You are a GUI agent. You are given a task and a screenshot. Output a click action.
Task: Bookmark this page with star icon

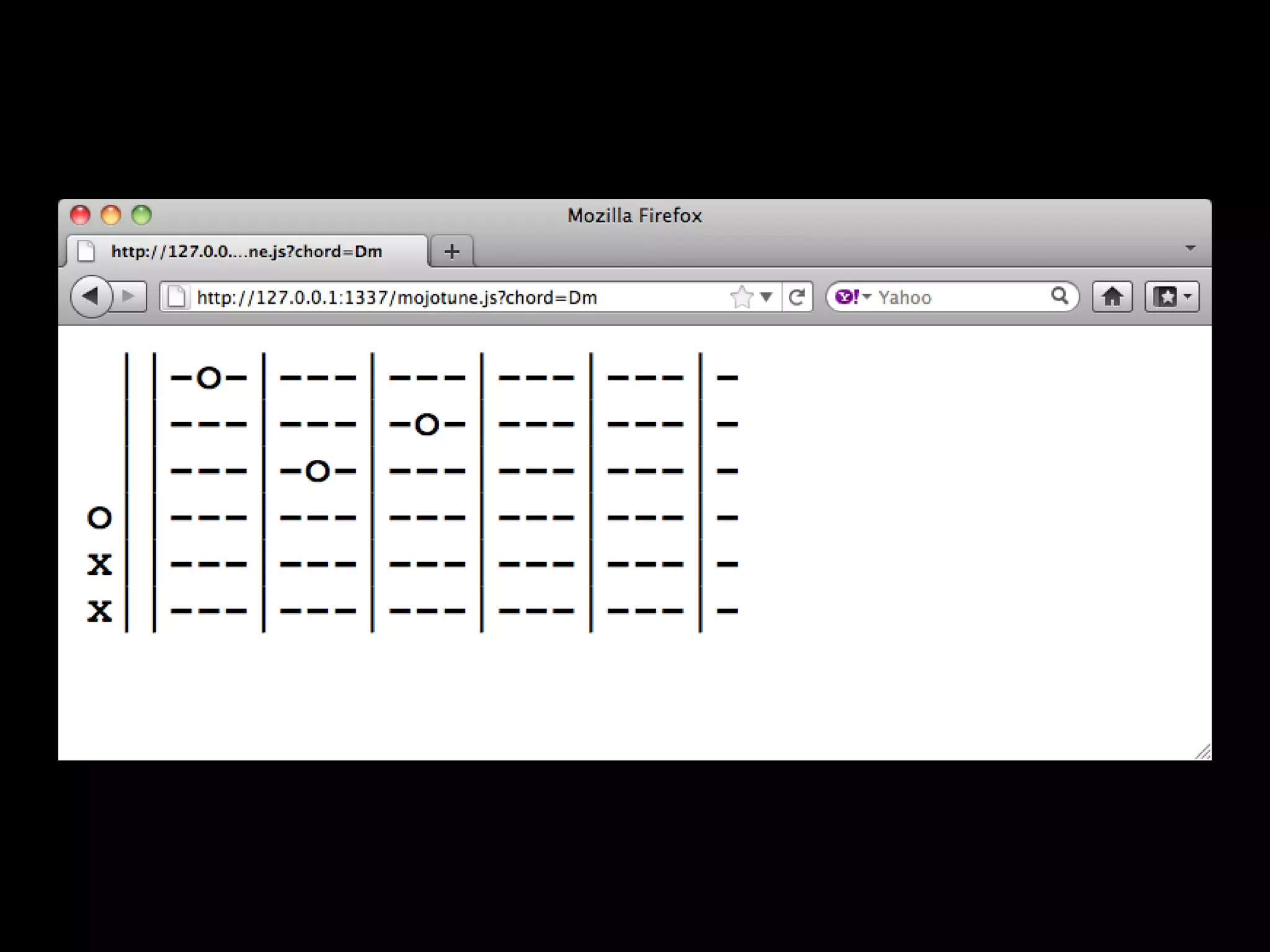tap(742, 297)
